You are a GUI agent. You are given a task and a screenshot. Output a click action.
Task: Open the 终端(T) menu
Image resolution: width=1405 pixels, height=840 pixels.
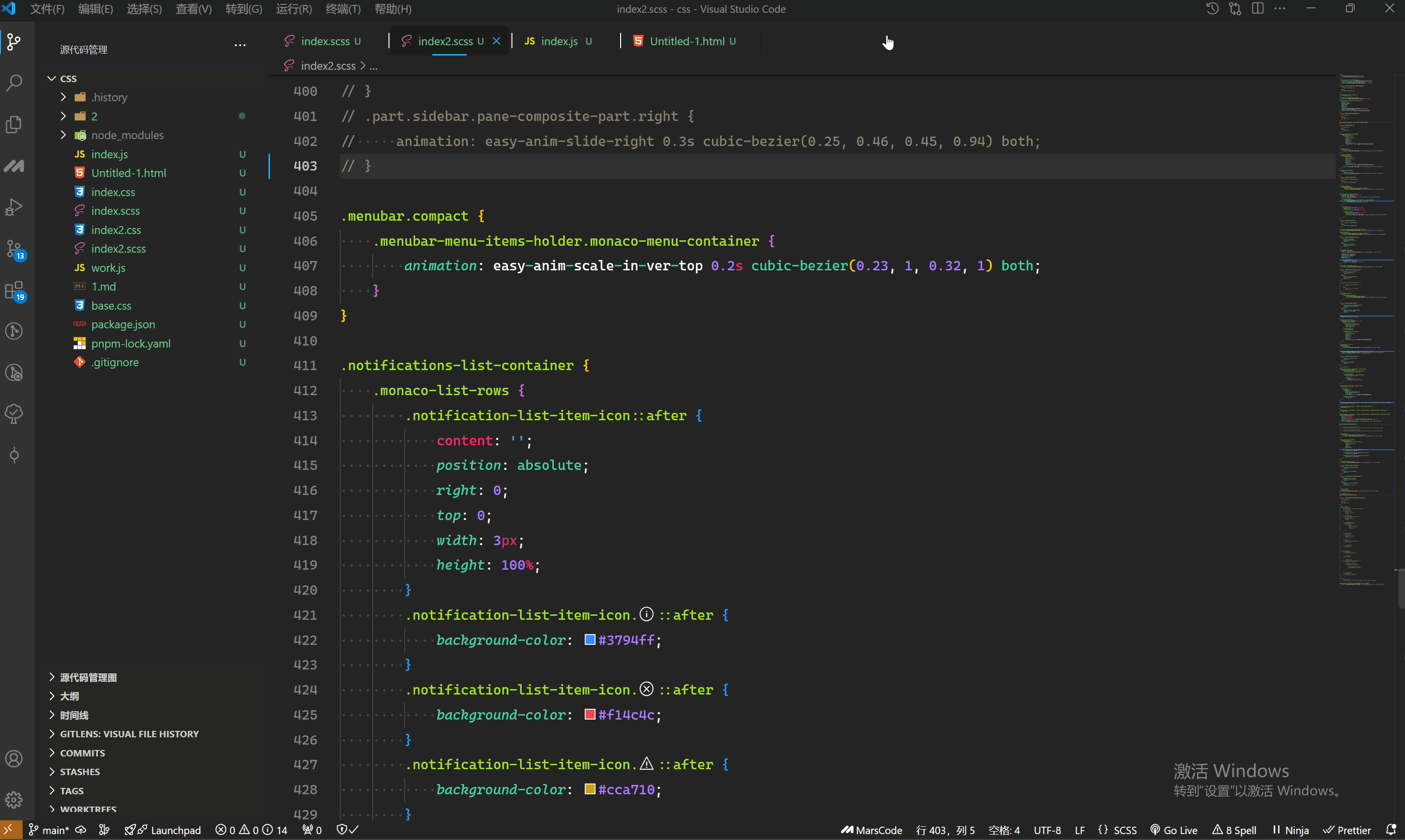point(343,9)
